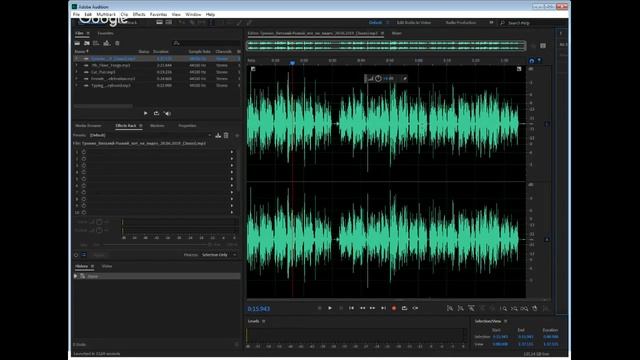The image size is (640, 360).
Task: Switch to the Properties tab
Action: (187, 126)
